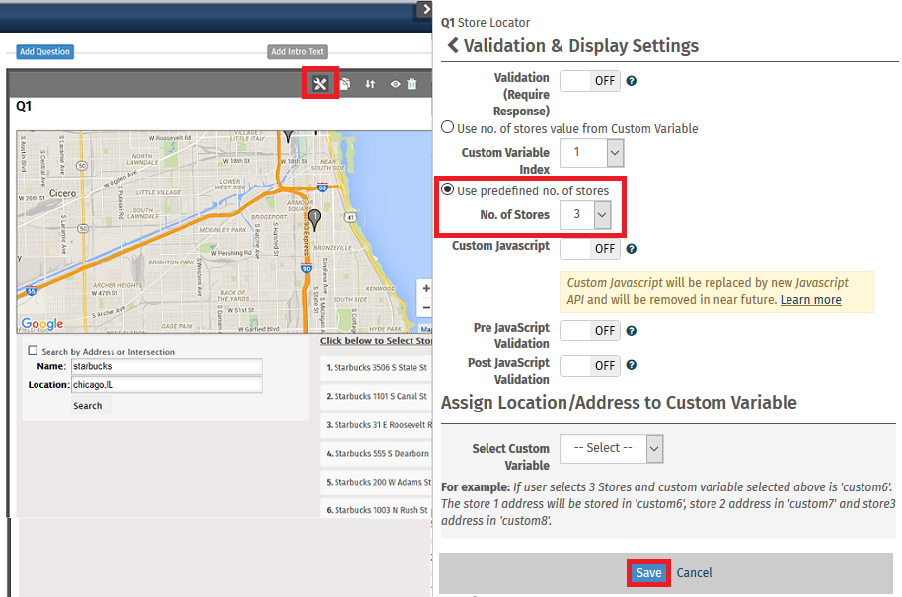This screenshot has width=902, height=597.
Task: Open question settings wrench icon
Action: click(320, 84)
